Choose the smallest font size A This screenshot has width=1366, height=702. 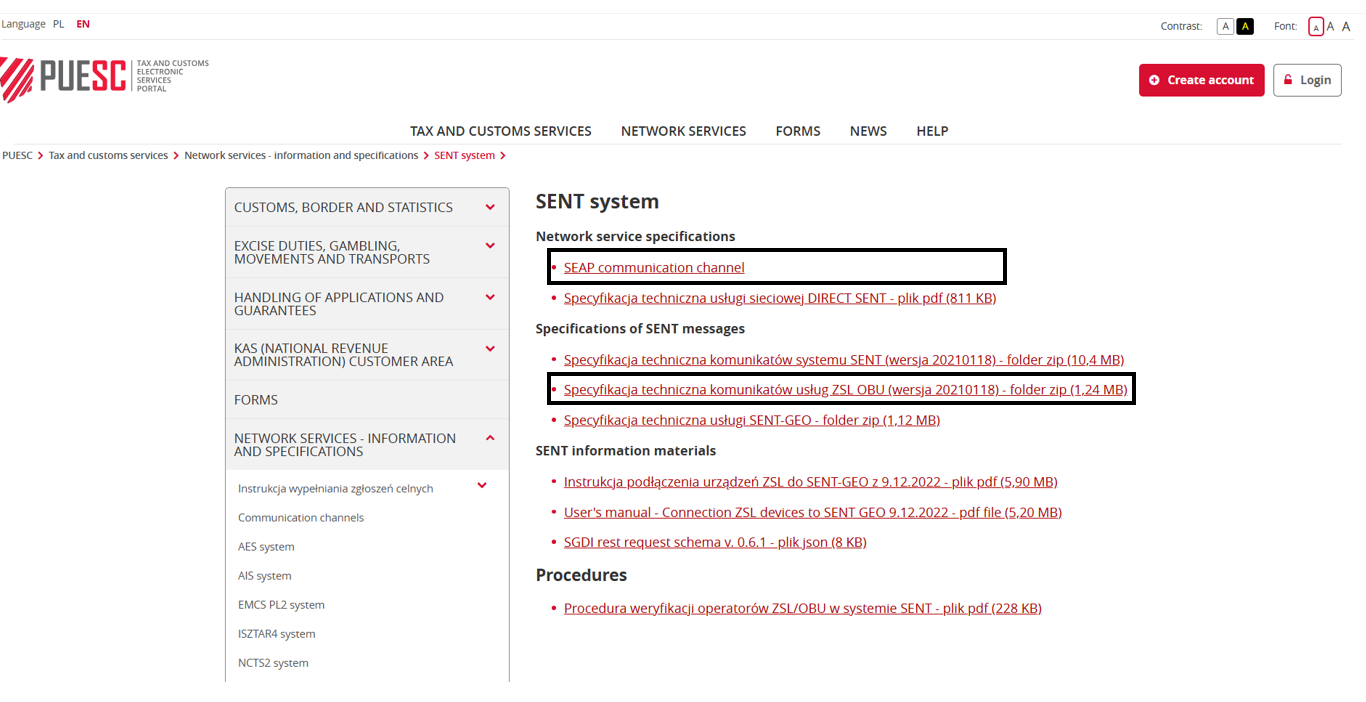coord(1316,27)
